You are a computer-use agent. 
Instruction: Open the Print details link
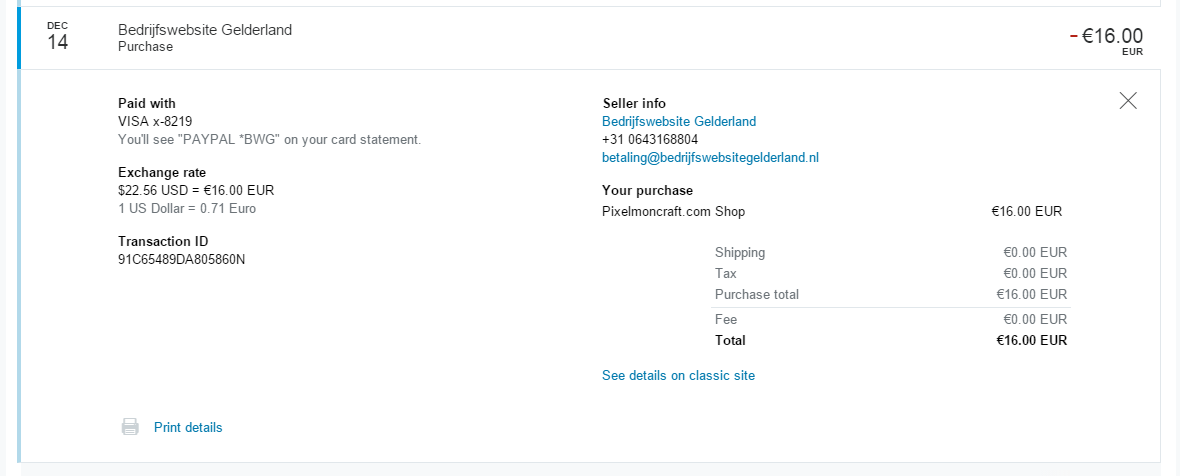tap(188, 427)
